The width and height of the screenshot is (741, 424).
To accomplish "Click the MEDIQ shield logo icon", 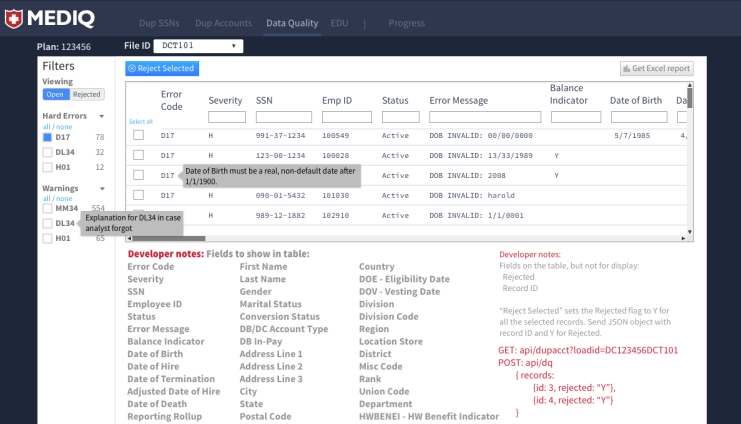I will point(14,19).
